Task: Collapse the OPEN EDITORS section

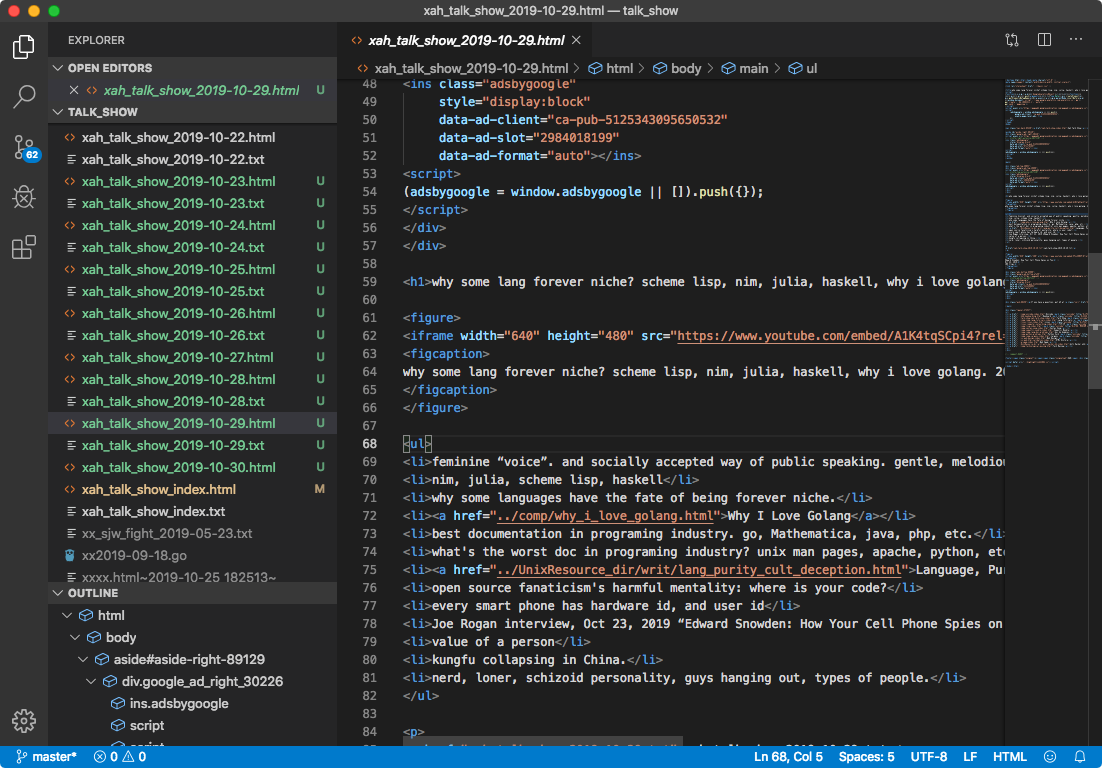Action: pos(58,68)
